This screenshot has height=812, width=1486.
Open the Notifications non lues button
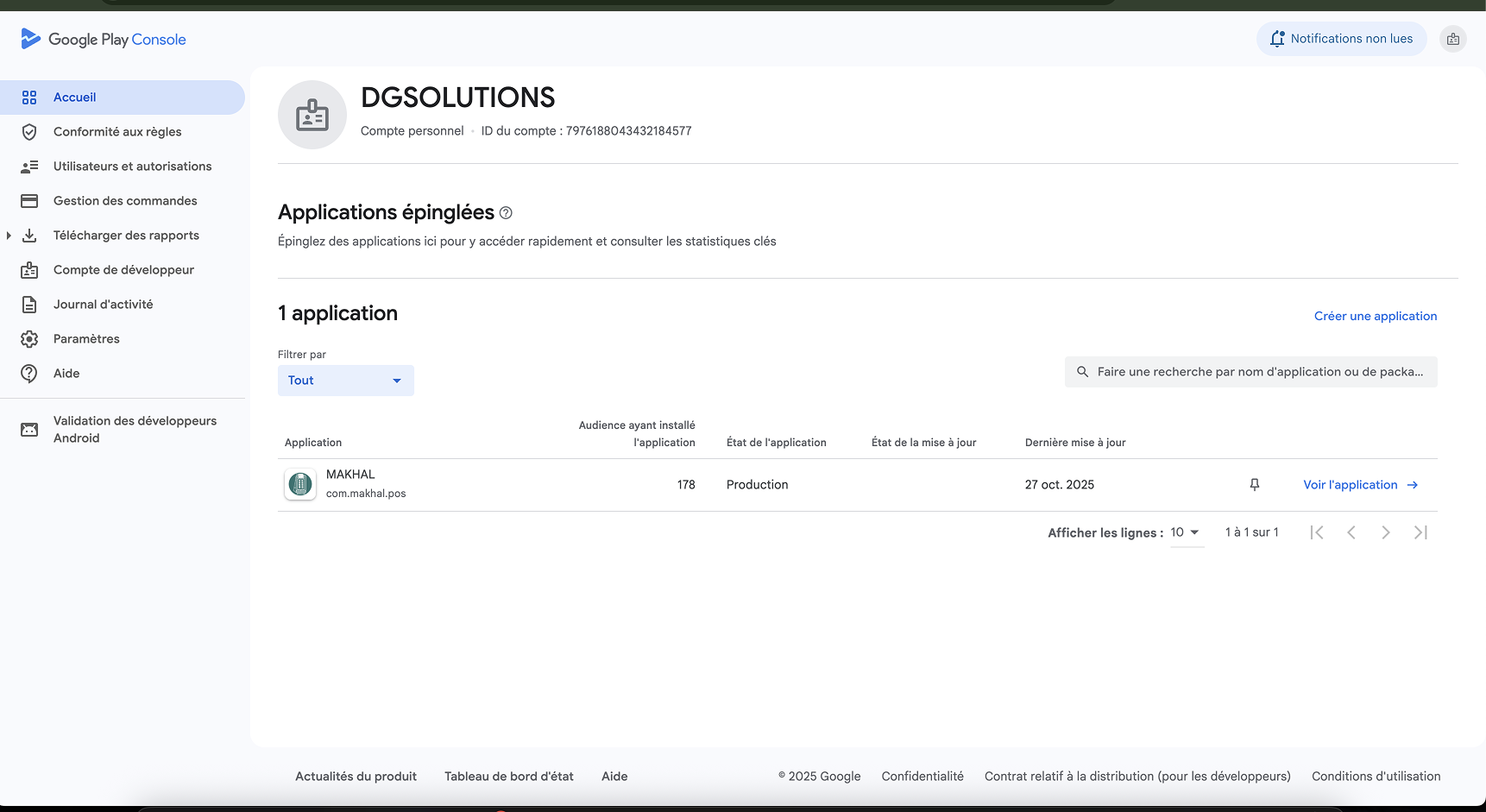pos(1341,39)
